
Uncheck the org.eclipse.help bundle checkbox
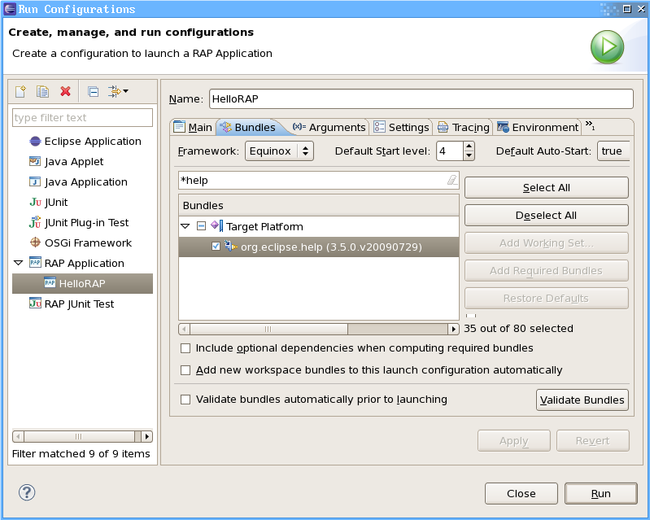tap(216, 247)
